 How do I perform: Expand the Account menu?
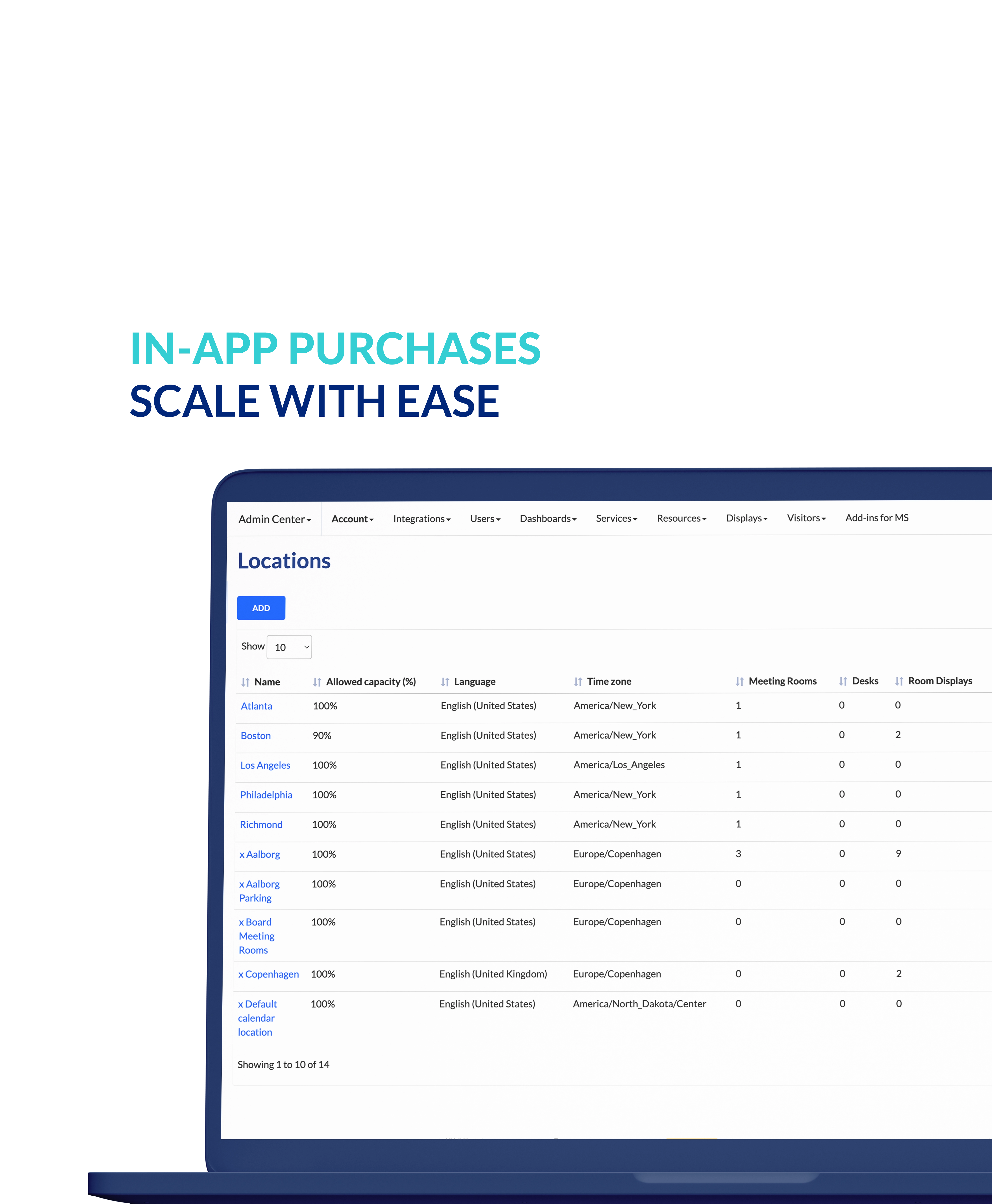(353, 519)
